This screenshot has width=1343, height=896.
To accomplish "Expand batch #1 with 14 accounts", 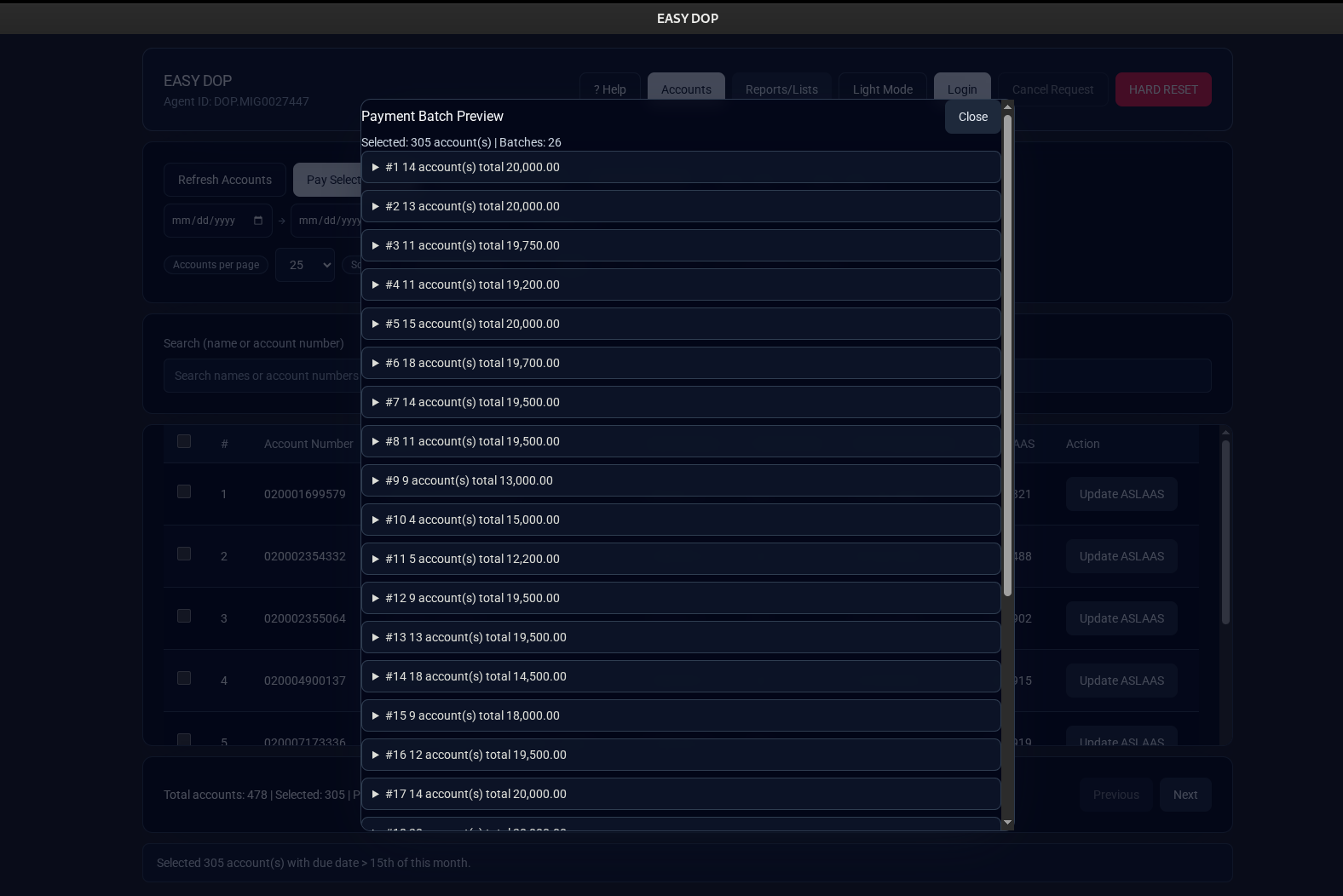I will pos(681,167).
